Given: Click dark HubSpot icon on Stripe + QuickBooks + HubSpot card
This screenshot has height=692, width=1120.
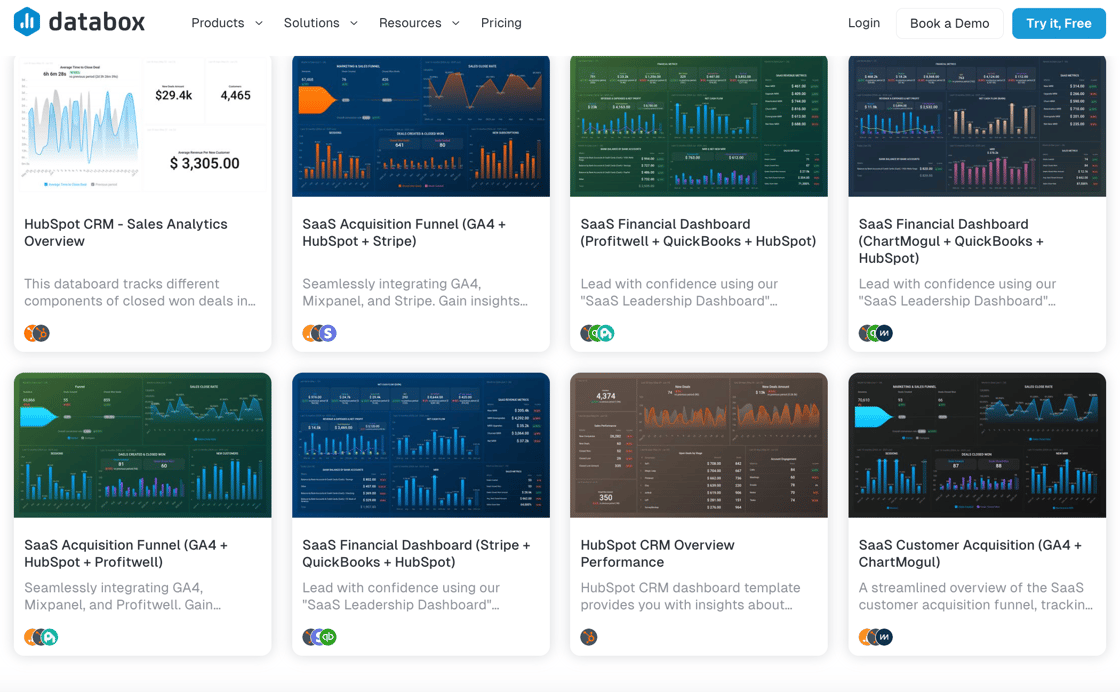Looking at the screenshot, I should pyautogui.click(x=307, y=637).
